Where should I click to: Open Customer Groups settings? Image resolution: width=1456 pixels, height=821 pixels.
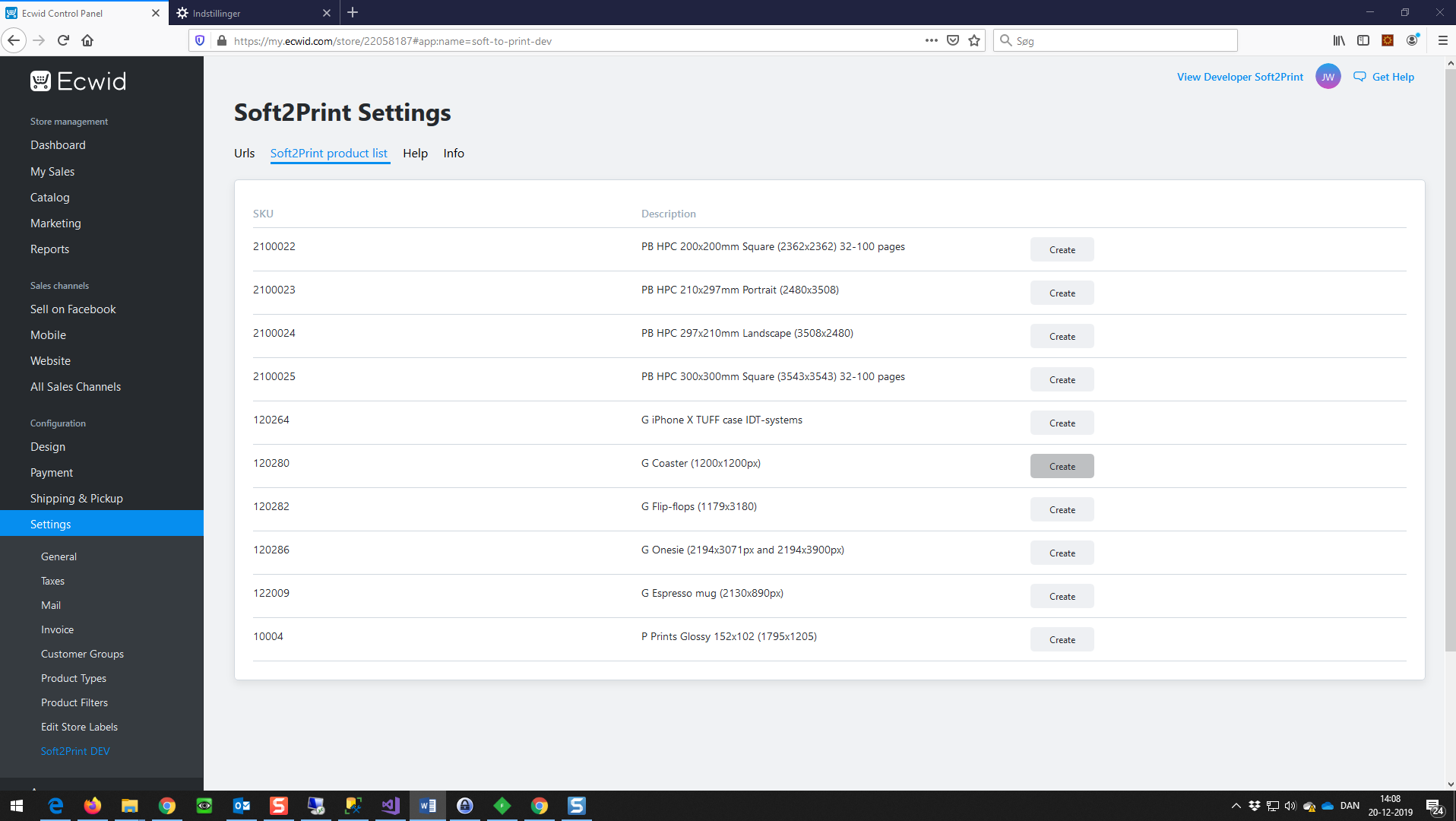tap(82, 654)
